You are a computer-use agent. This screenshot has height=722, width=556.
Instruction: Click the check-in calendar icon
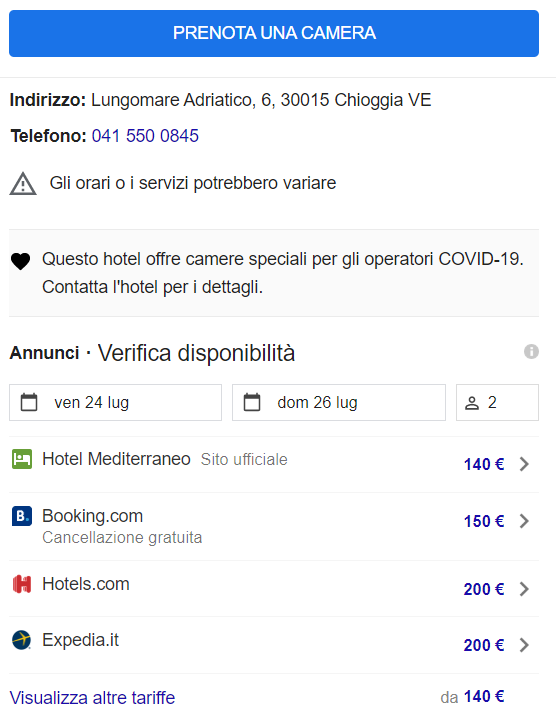[29, 402]
